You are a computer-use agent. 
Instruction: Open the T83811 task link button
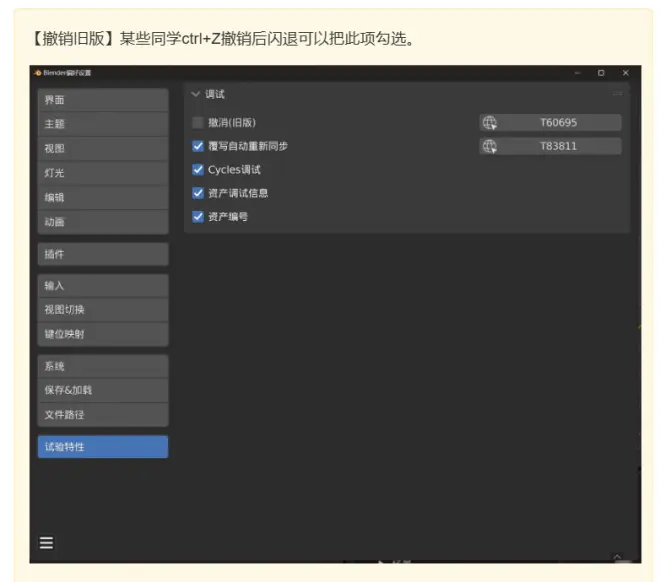(559, 146)
